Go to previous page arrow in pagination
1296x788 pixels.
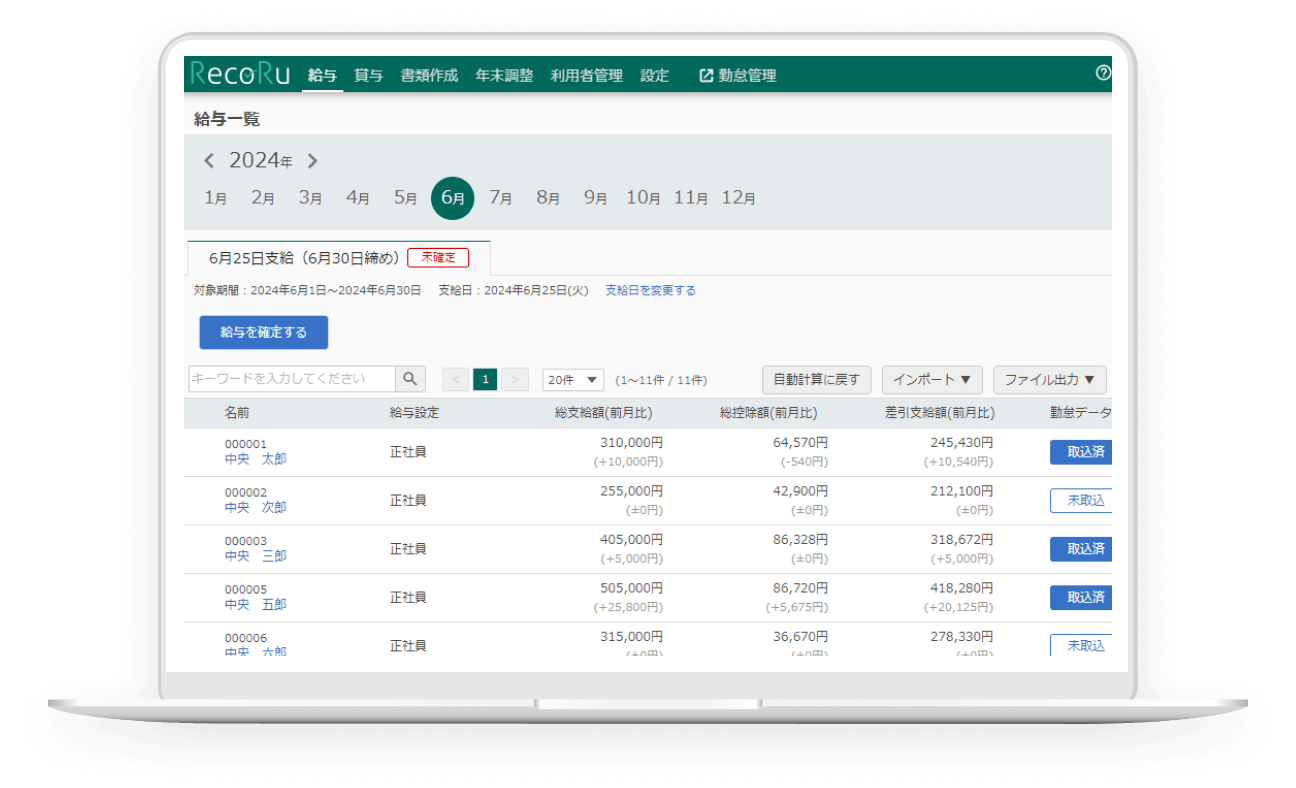[x=455, y=380]
